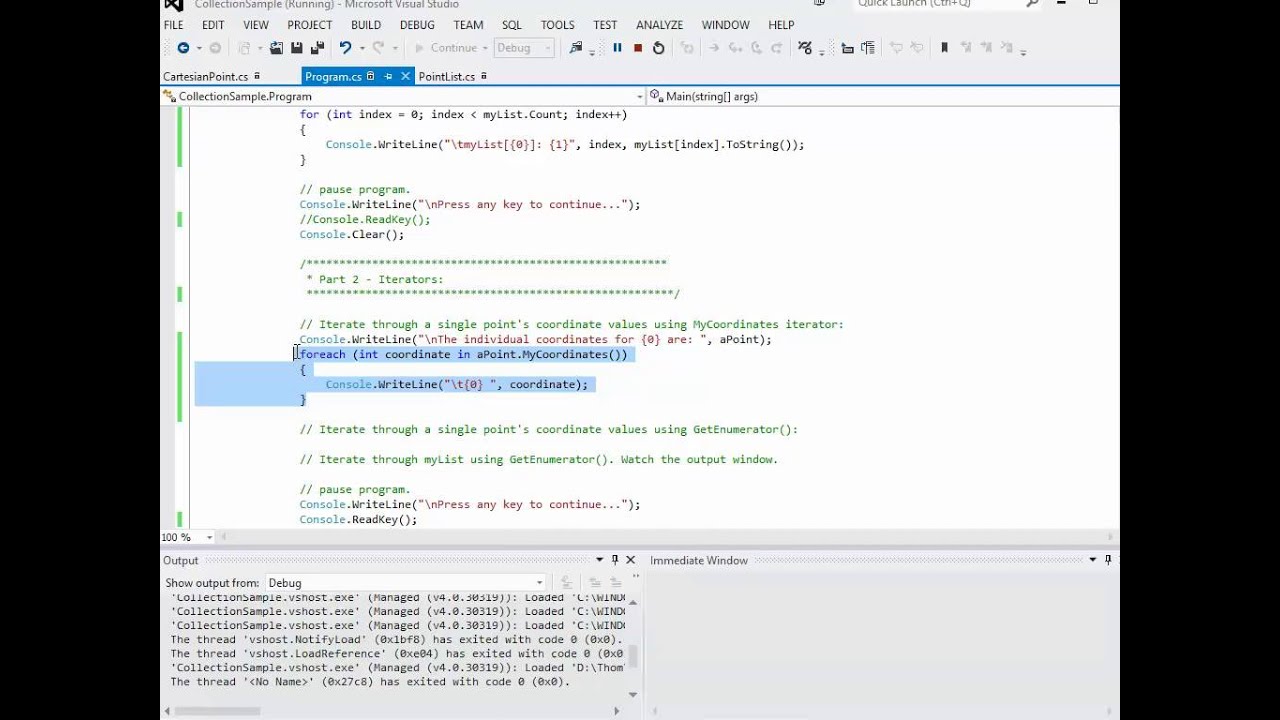Click the Redo arrow icon
The width and height of the screenshot is (1280, 720).
(x=378, y=48)
